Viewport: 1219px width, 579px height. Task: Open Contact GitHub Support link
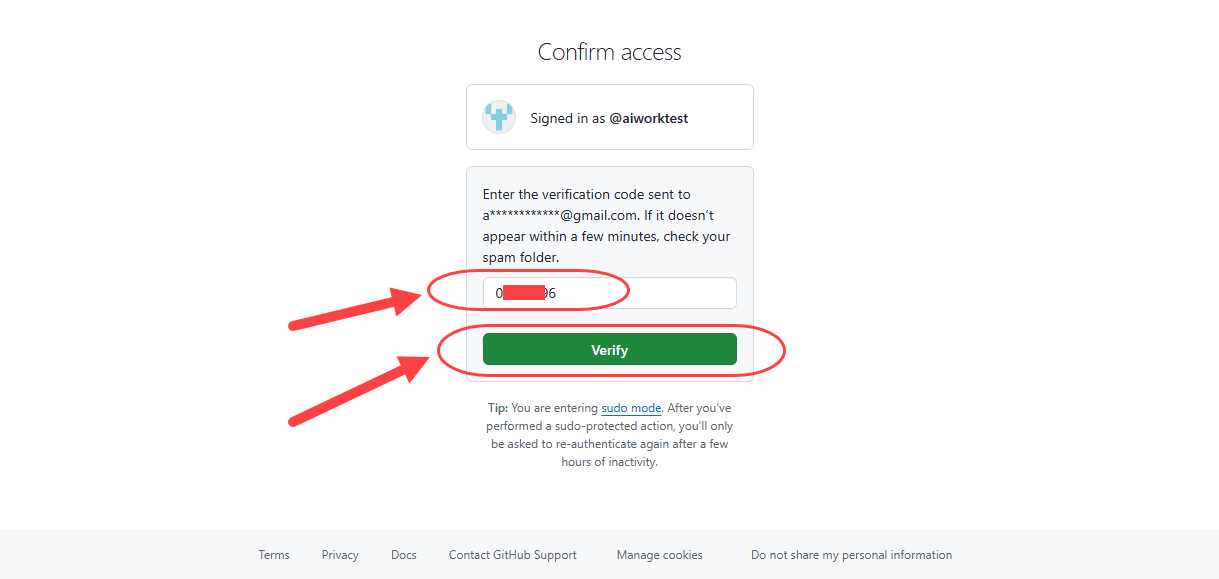(x=513, y=555)
